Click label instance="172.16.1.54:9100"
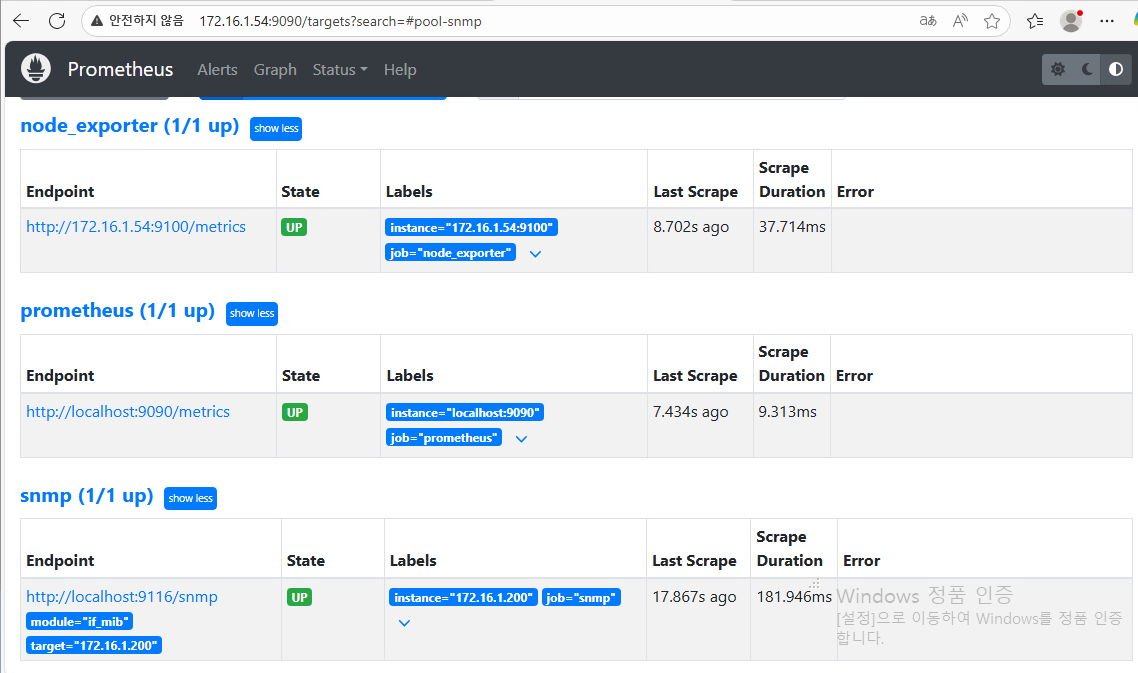 click(x=471, y=227)
